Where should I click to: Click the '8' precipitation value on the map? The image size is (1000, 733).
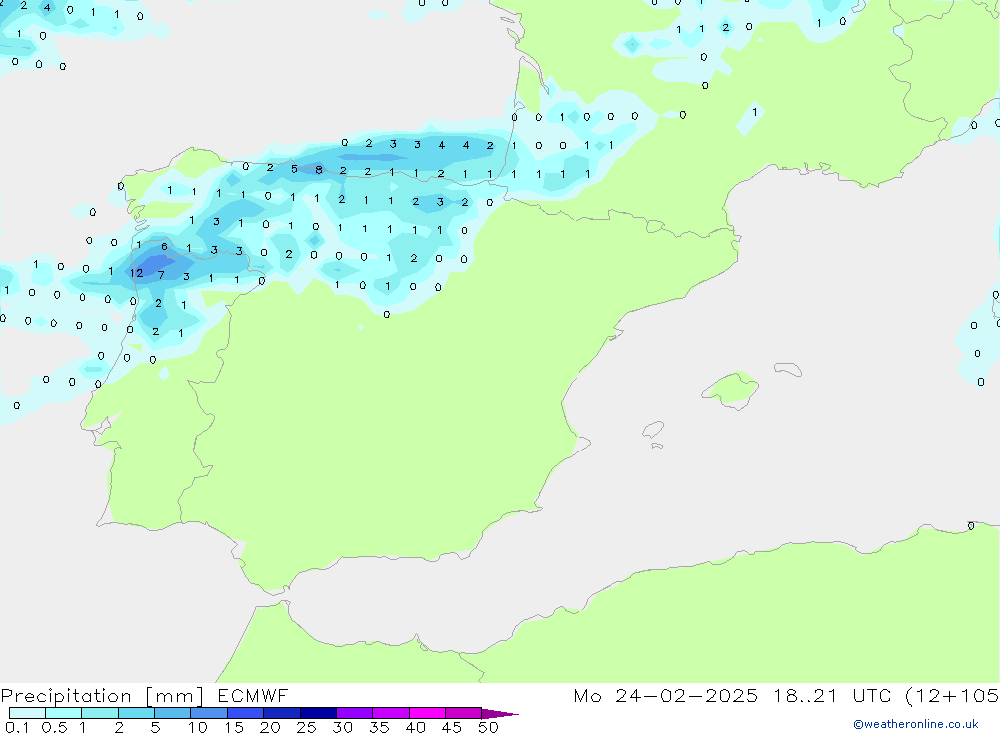tap(318, 170)
